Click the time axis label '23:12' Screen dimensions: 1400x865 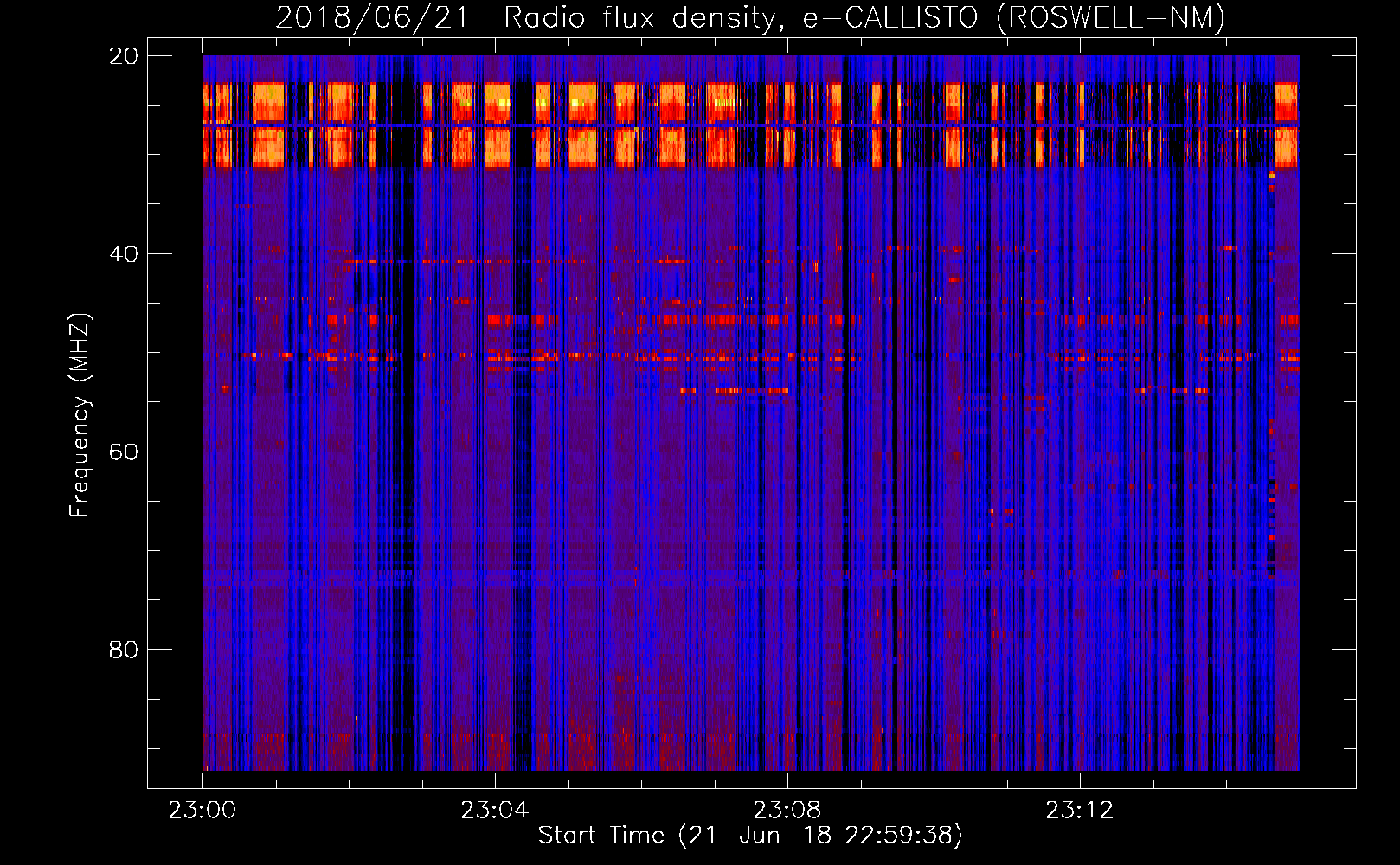[1079, 811]
